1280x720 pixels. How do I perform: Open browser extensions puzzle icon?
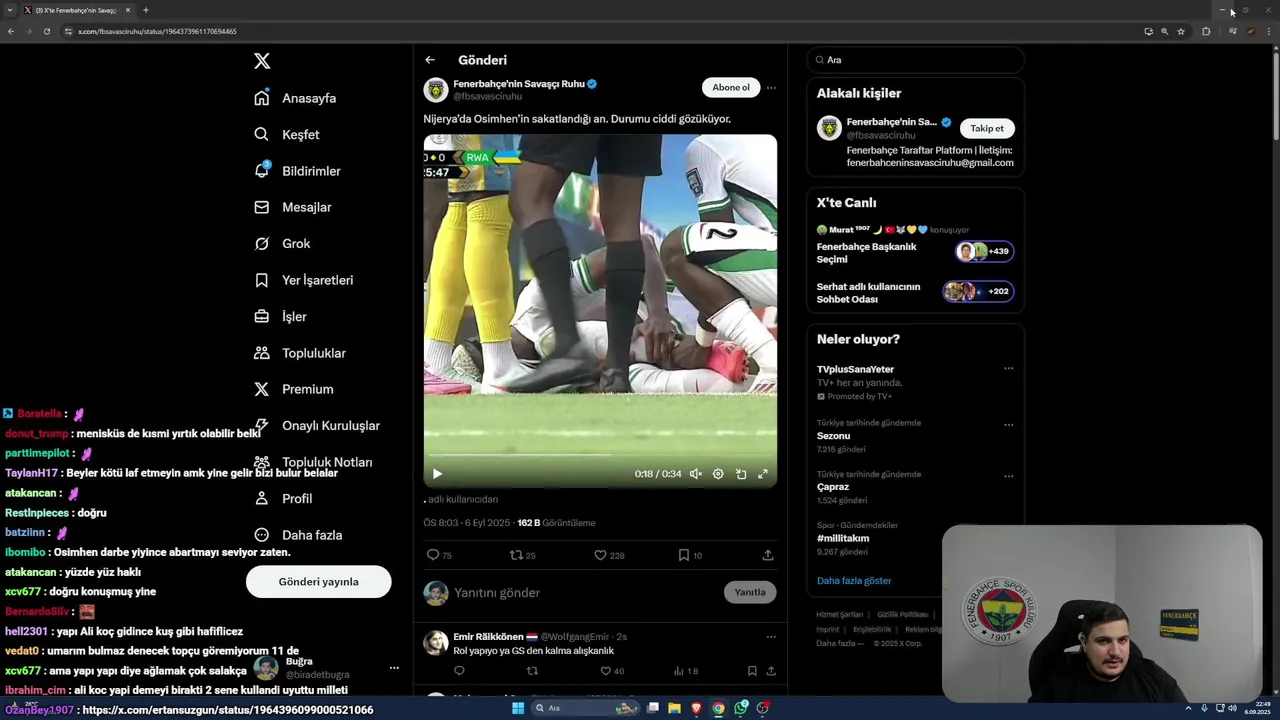point(1206,31)
